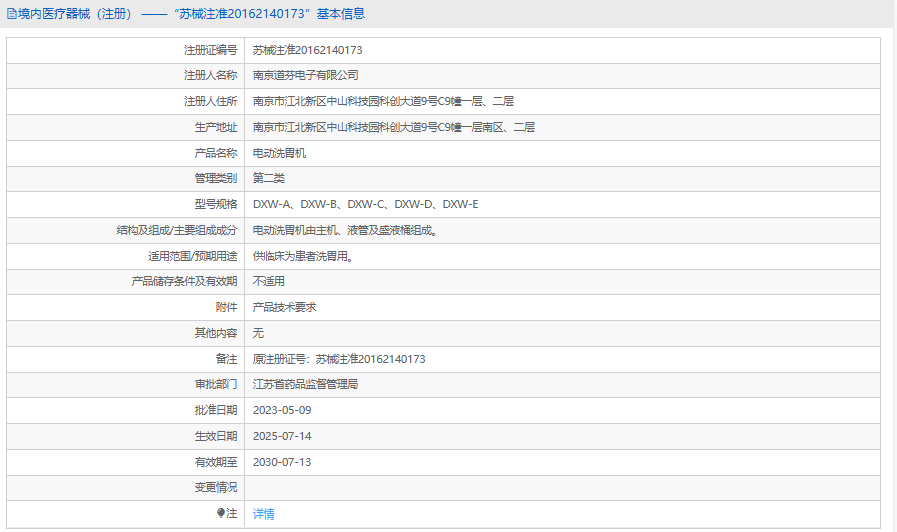Click the 有效期至 label
The height and width of the screenshot is (532, 897).
(216, 462)
